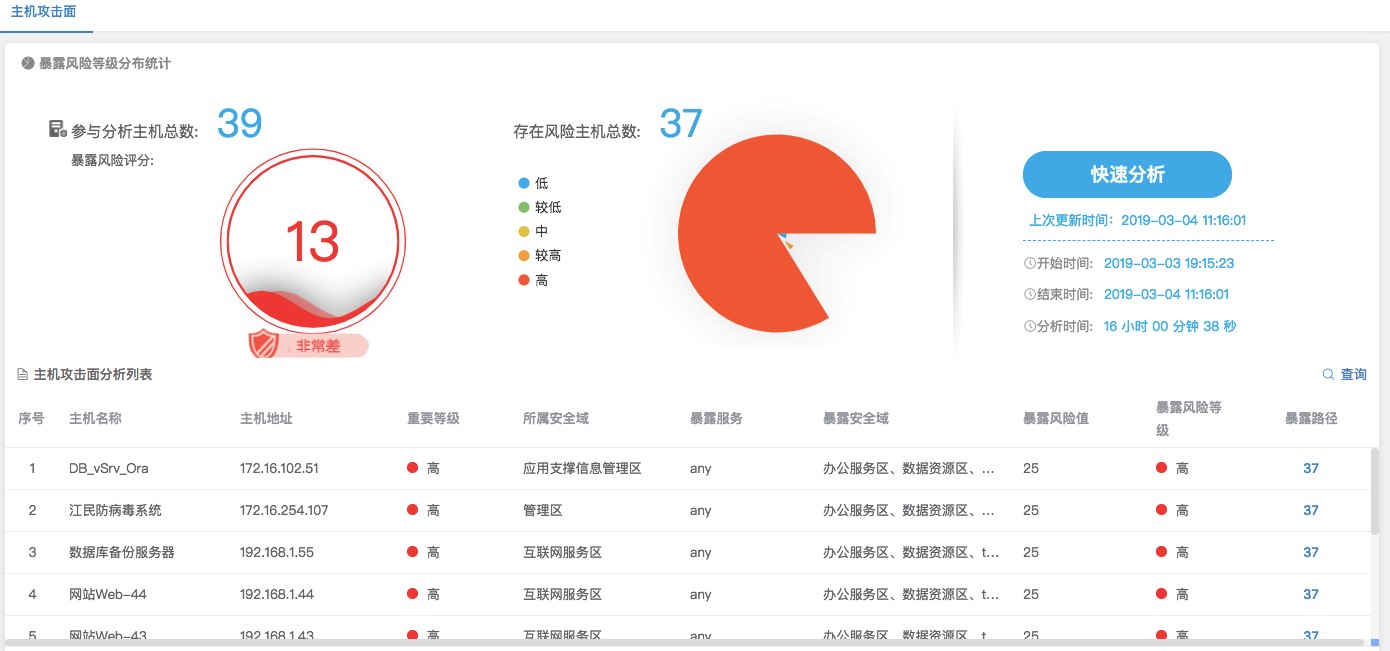Click the clock icon beside 分析时间
This screenshot has width=1390, height=651.
(1030, 326)
